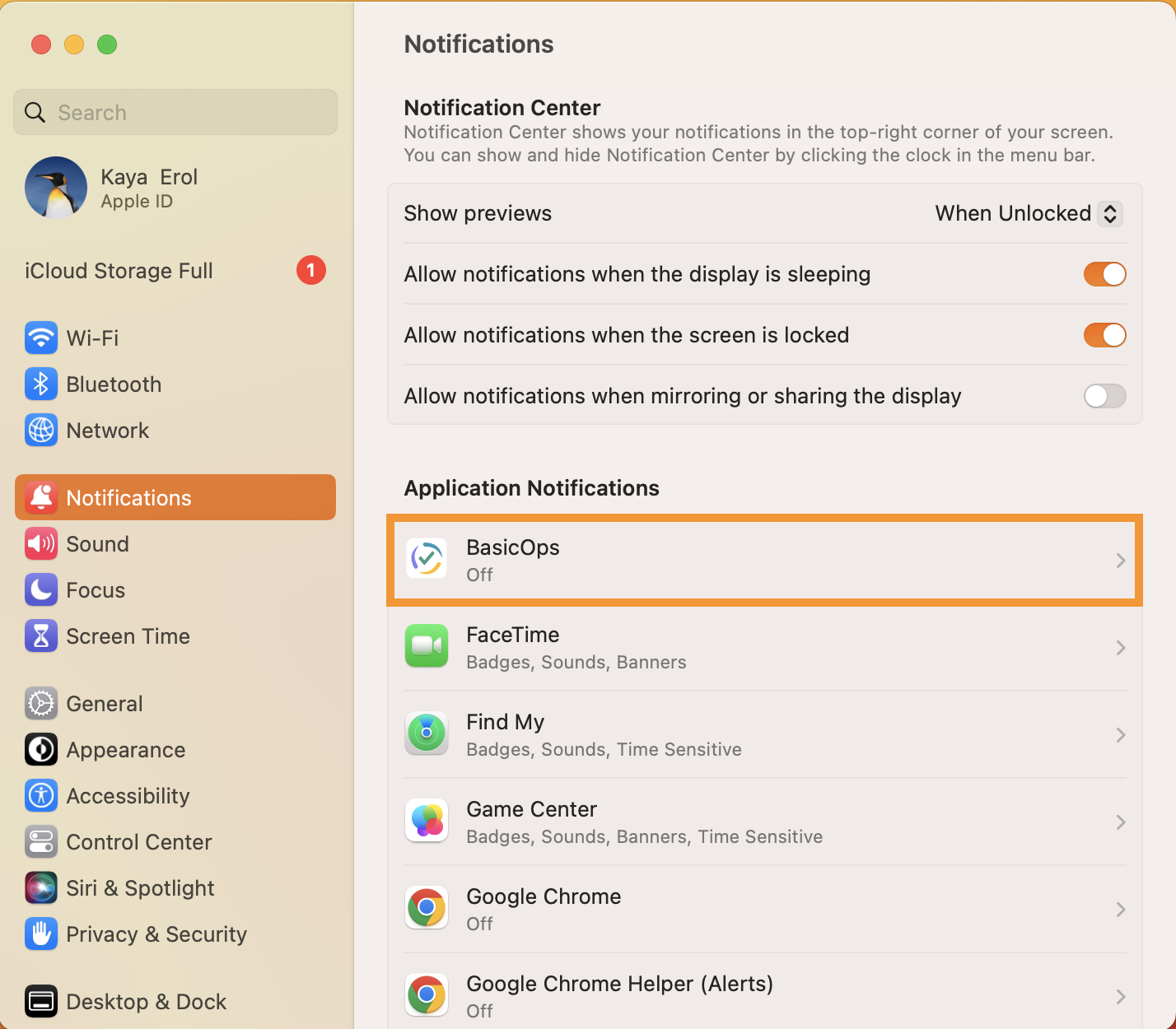Image resolution: width=1176 pixels, height=1029 pixels.
Task: Click the Game Center app icon
Action: [x=427, y=822]
